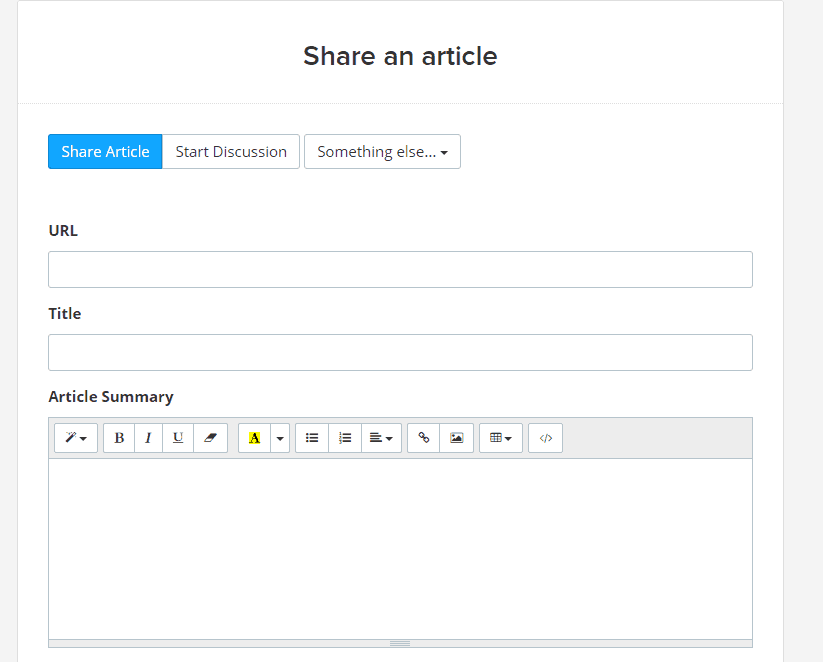Viewport: 823px width, 662px height.
Task: Open the table insert dropdown
Action: tap(501, 438)
